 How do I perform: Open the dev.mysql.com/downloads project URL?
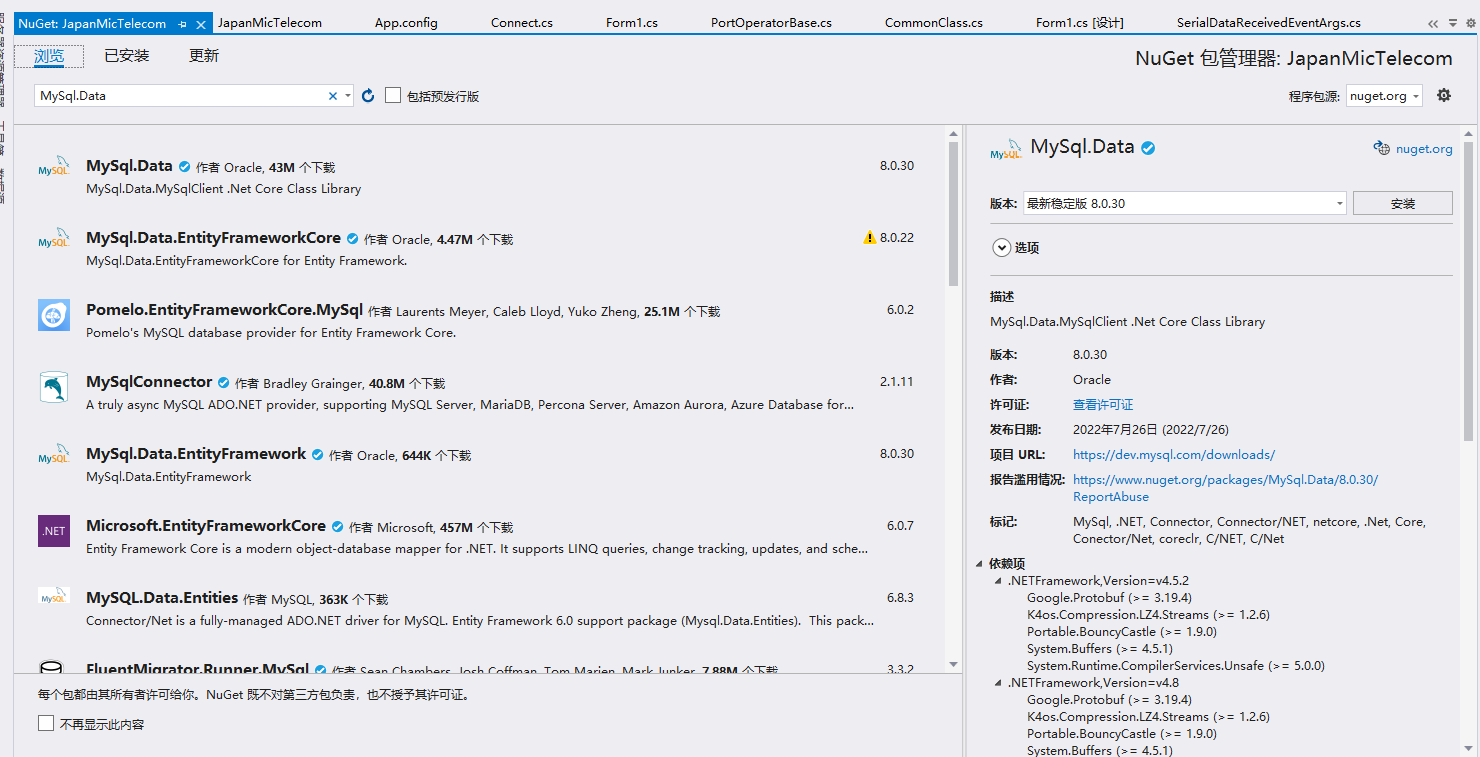point(1174,455)
